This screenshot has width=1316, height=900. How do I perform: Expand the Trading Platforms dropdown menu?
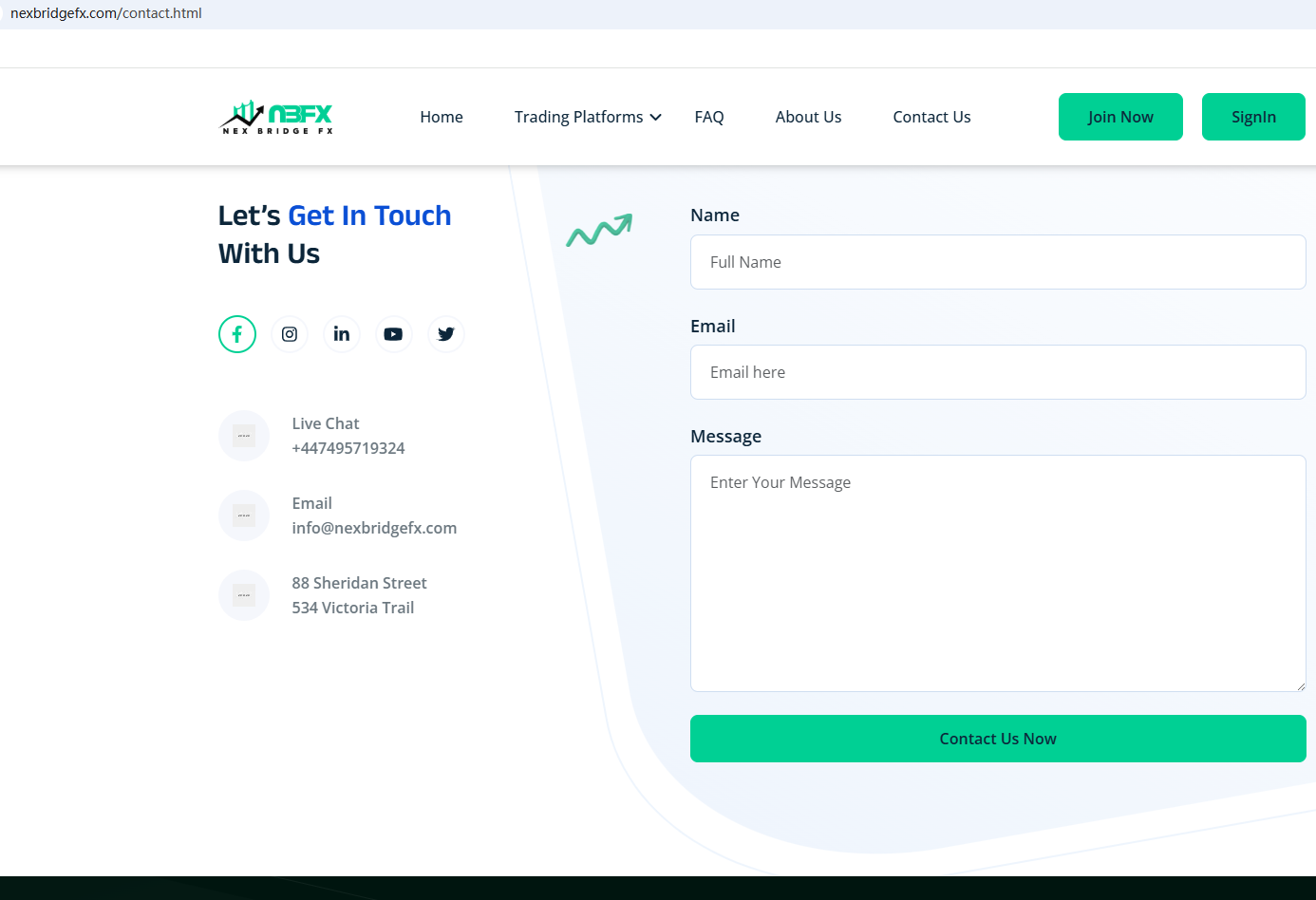click(x=587, y=117)
